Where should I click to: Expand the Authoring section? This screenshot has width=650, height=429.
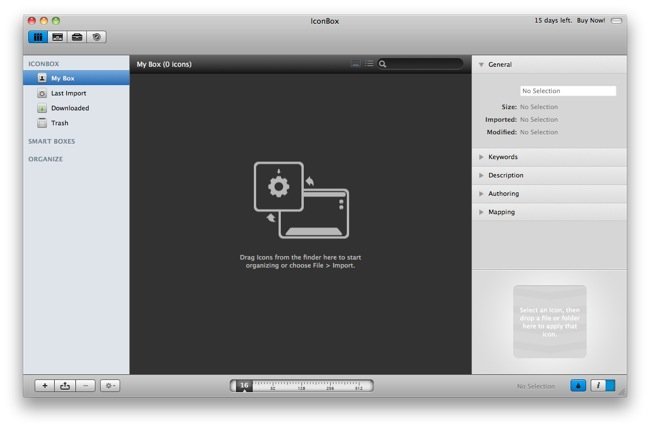(x=481, y=194)
